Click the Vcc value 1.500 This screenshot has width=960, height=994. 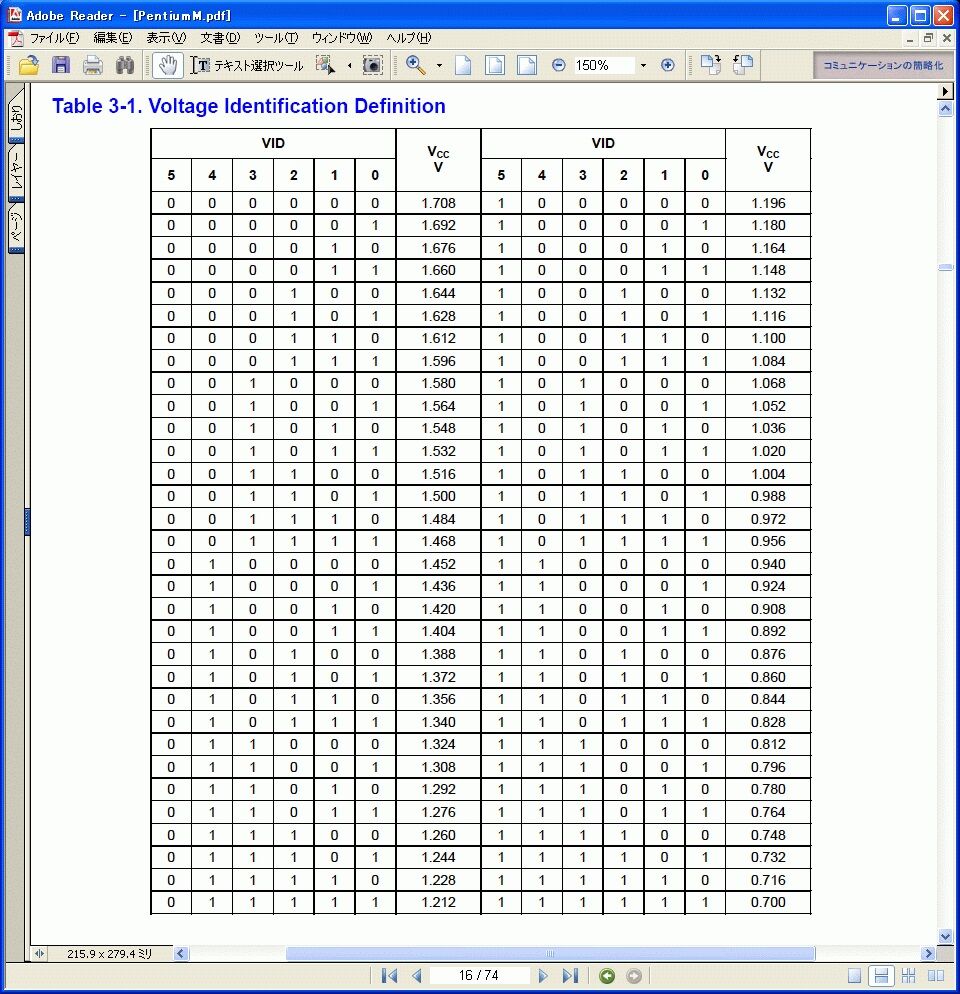439,496
